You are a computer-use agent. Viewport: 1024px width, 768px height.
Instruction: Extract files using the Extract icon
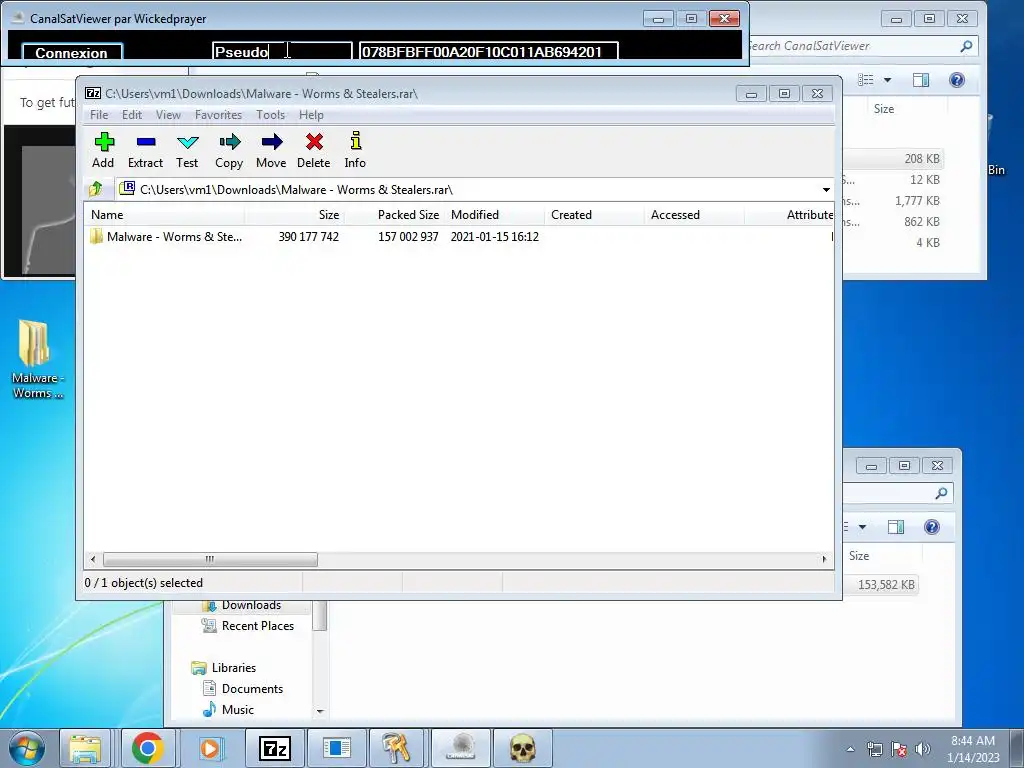[x=145, y=150]
